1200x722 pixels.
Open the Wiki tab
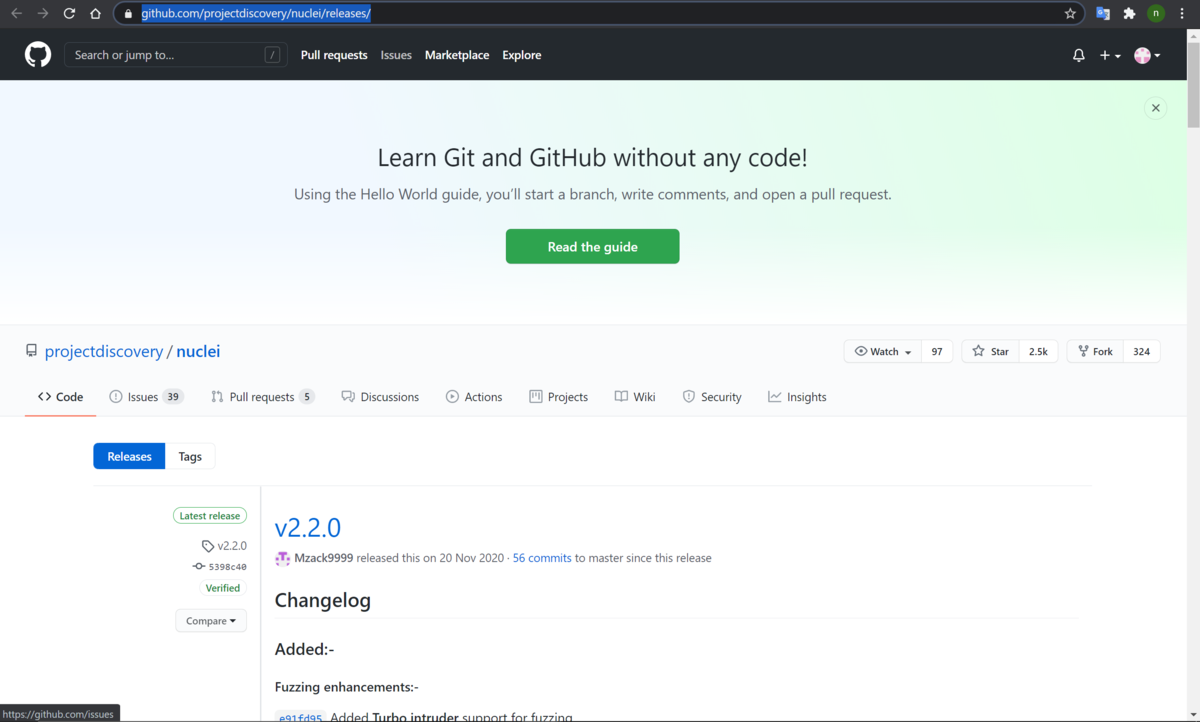point(635,397)
